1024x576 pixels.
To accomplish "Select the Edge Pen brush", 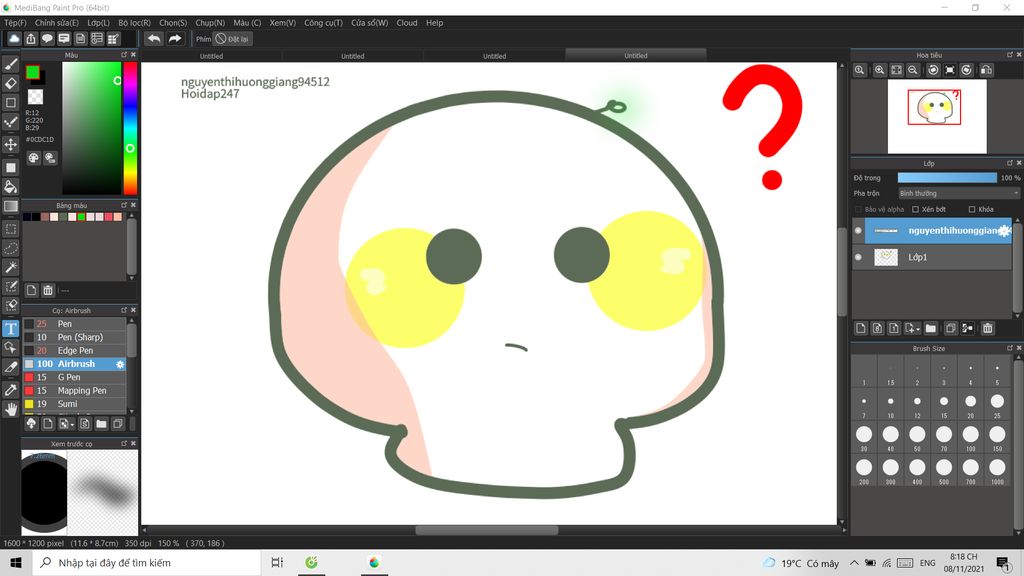I will (74, 351).
